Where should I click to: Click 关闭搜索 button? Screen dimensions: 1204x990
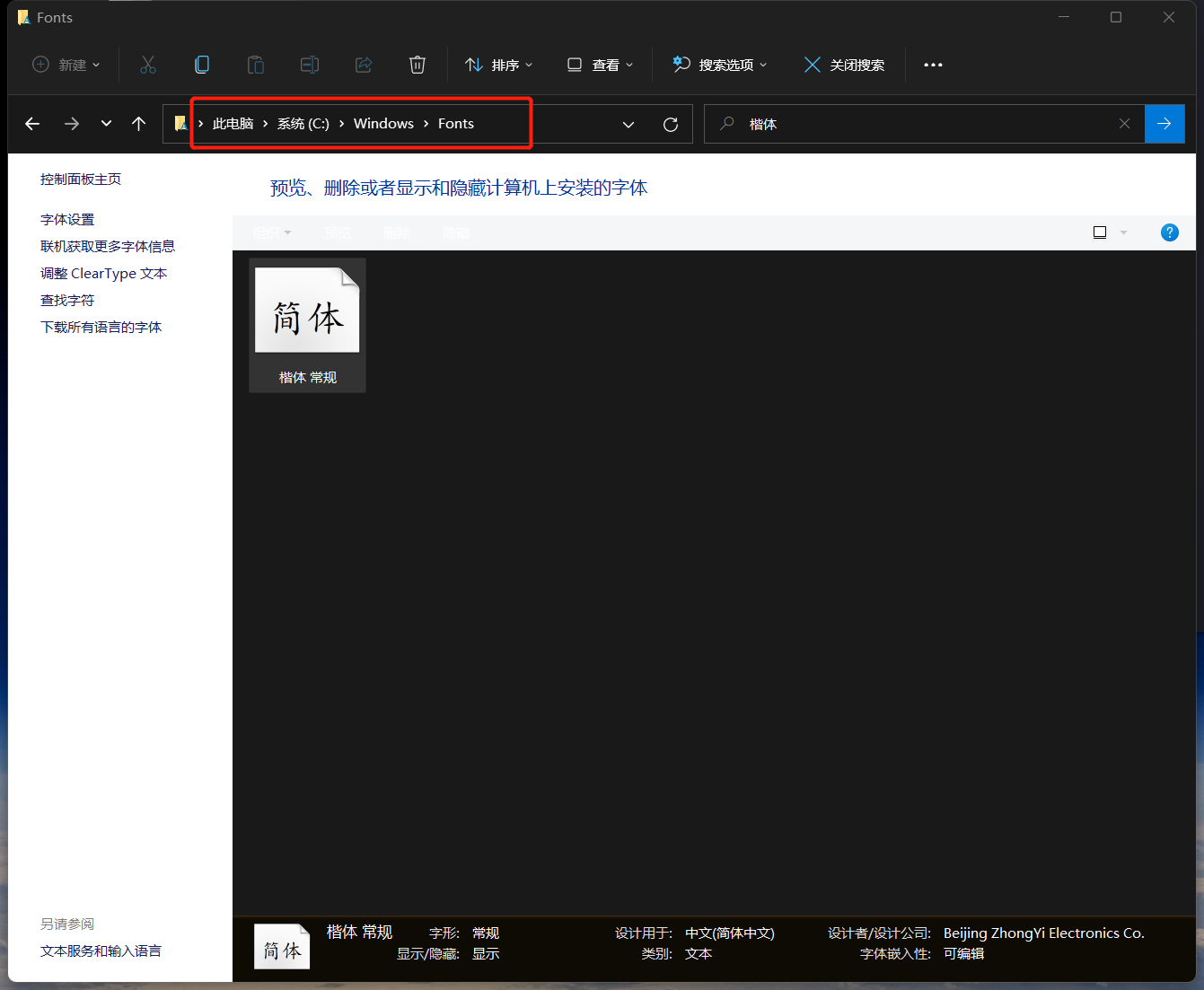[x=844, y=65]
